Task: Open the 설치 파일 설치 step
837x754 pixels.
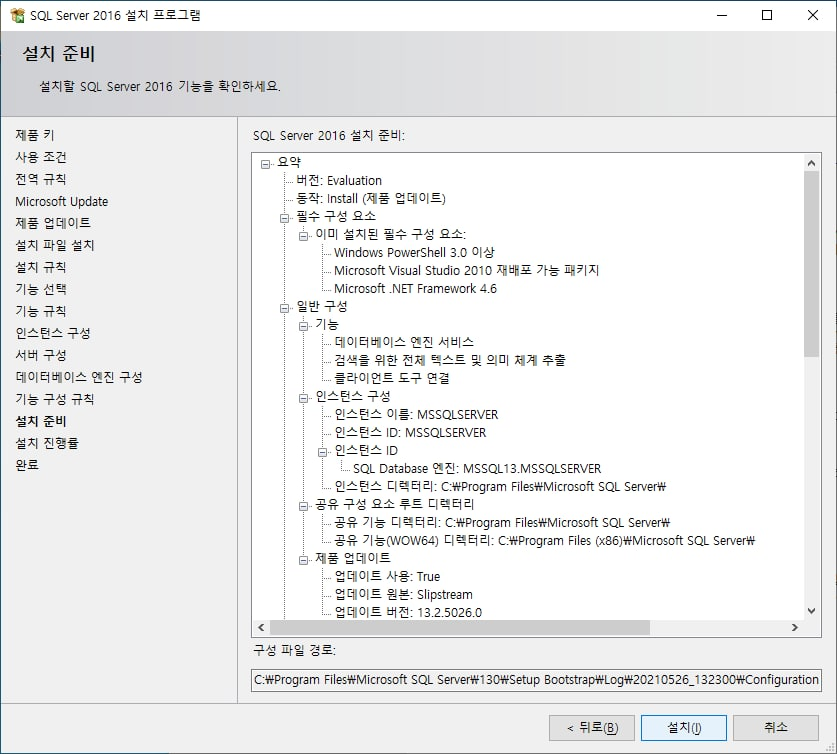Action: (x=55, y=245)
